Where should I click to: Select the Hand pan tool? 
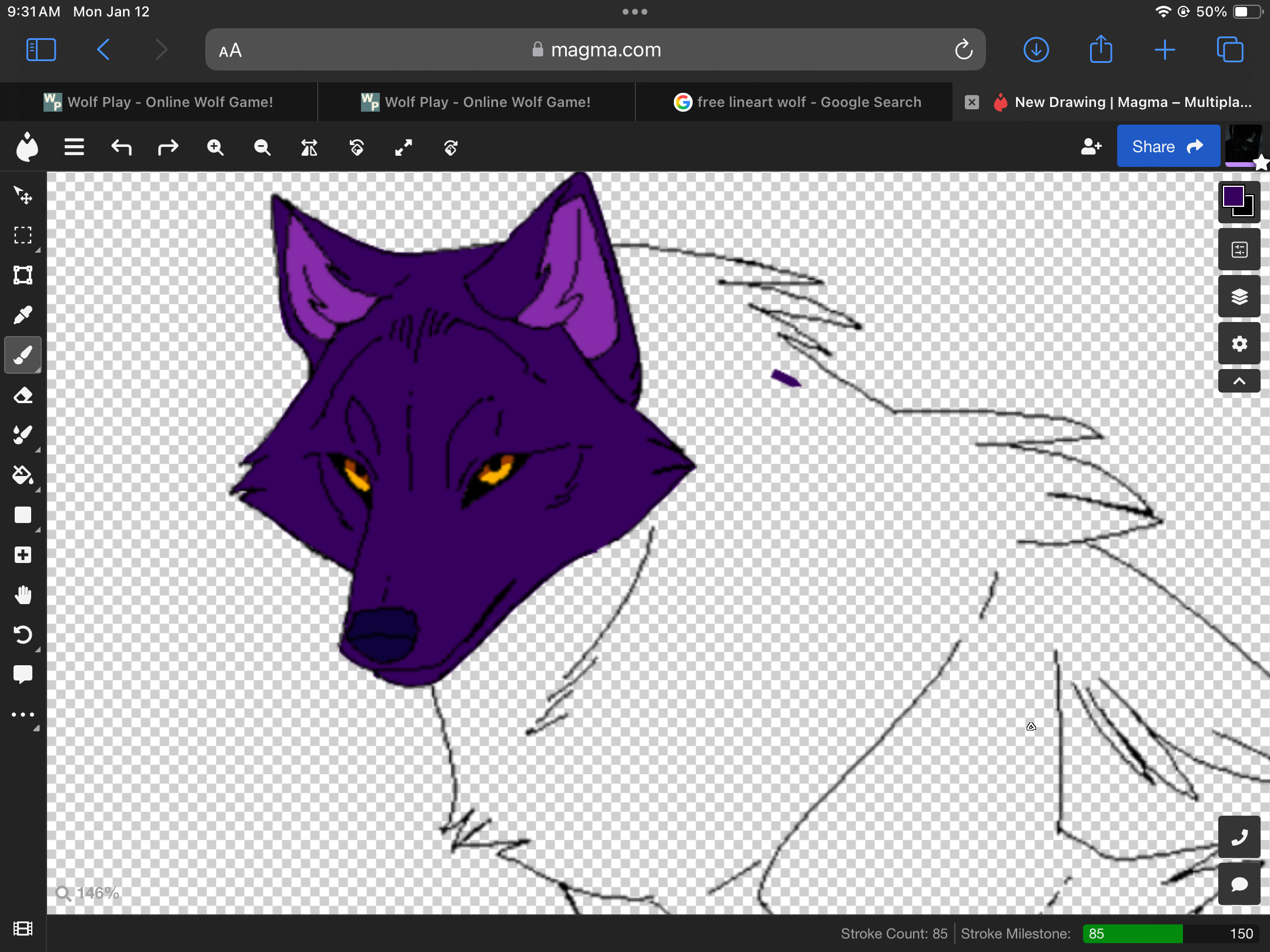coord(23,595)
